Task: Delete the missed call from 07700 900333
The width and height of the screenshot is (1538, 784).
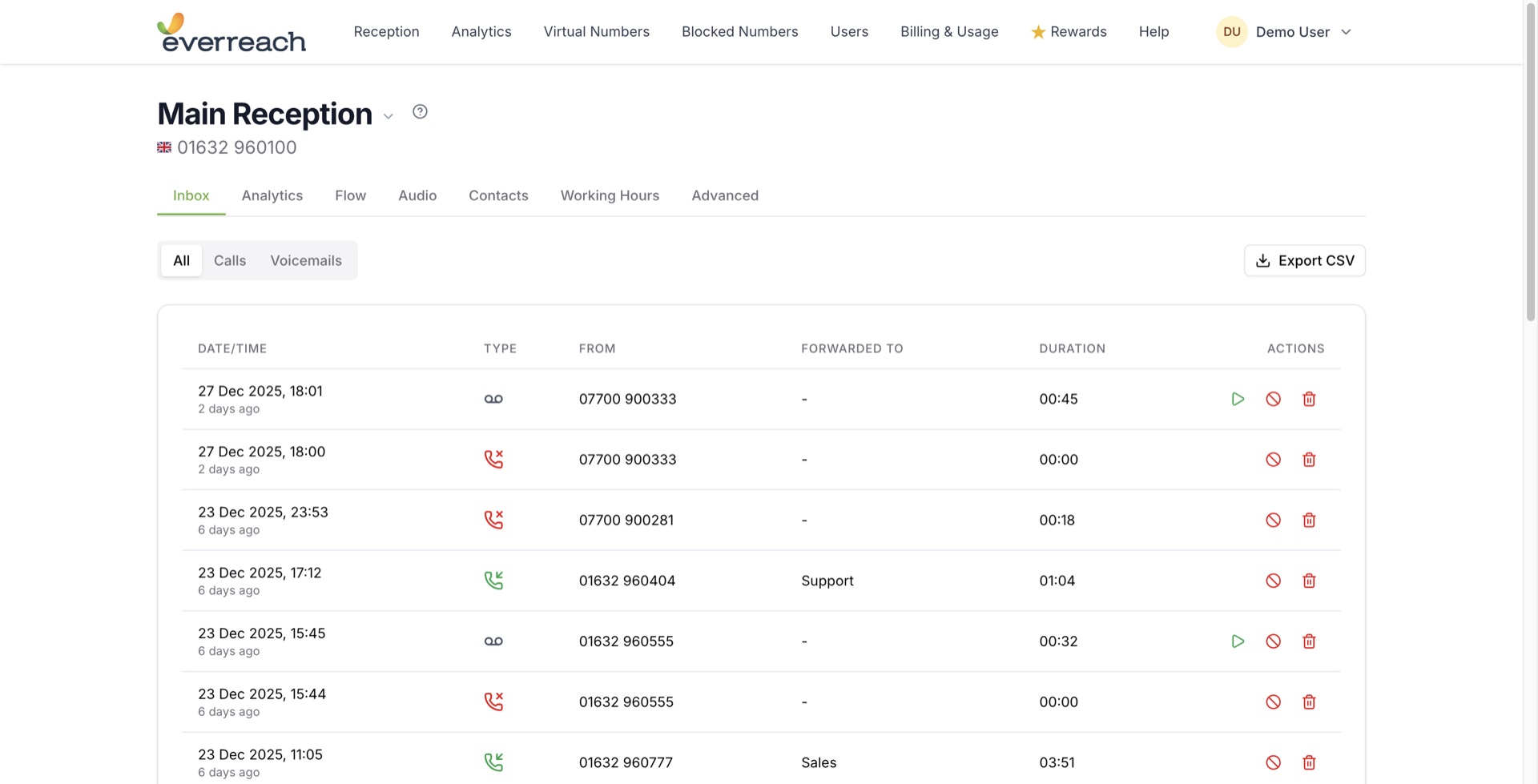Action: 1310,459
